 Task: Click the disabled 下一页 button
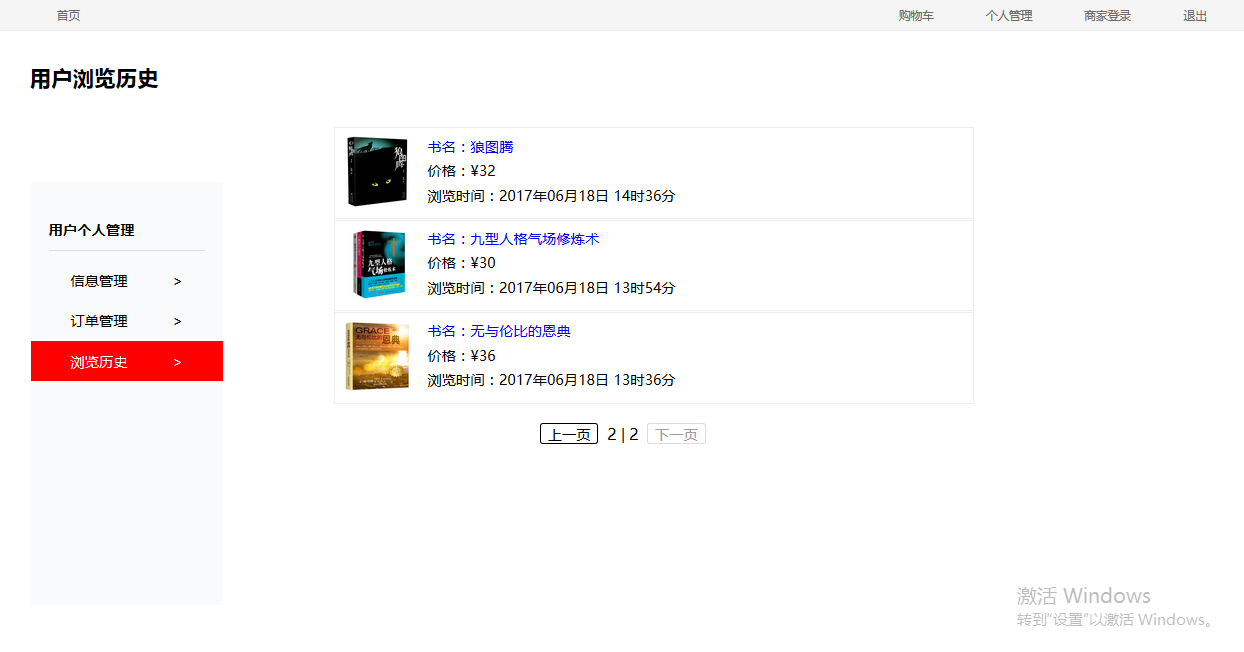click(x=676, y=434)
